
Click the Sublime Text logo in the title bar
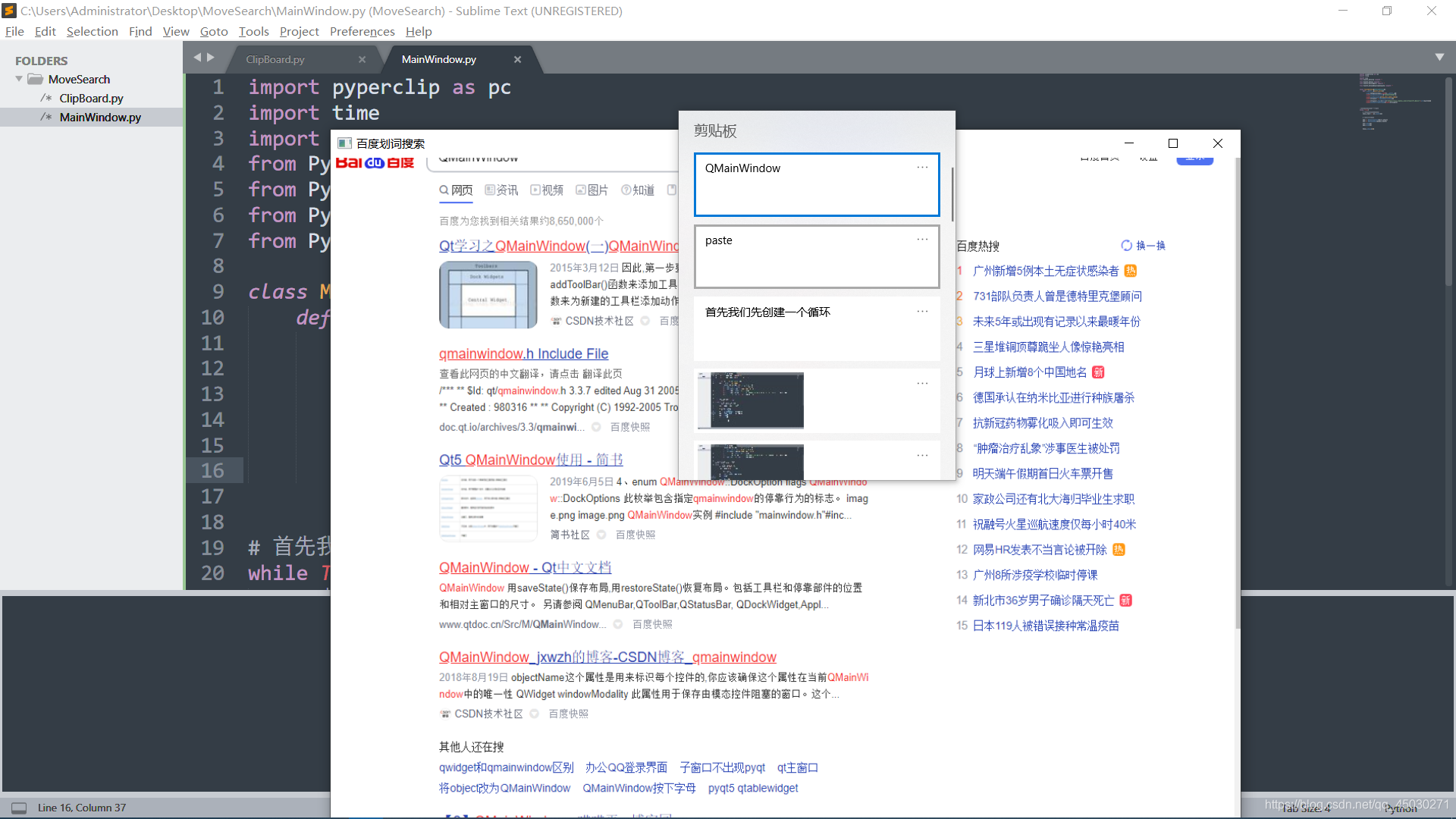(8, 11)
